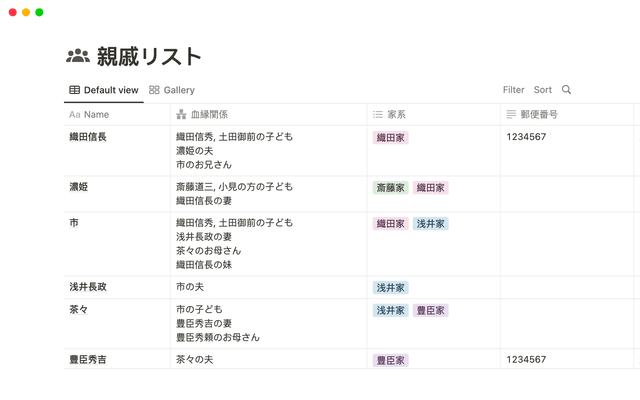Open the 家系 column header menu
The image size is (640, 400).
[x=396, y=115]
